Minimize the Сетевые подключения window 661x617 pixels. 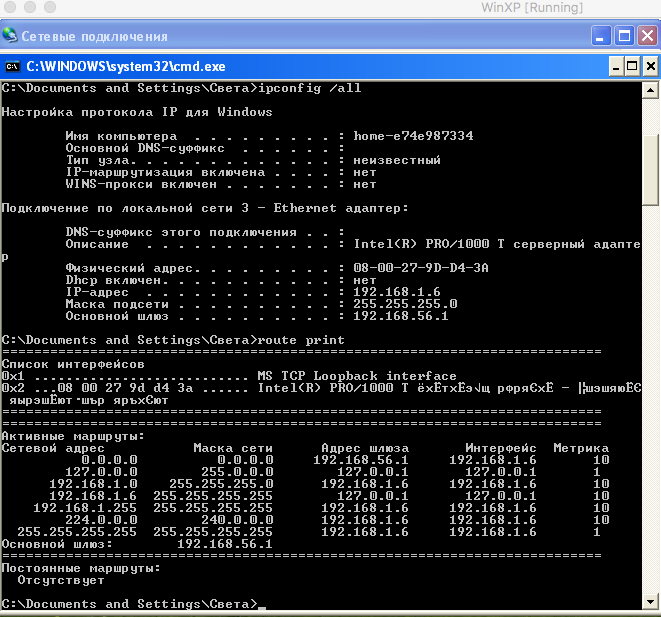tap(600, 36)
